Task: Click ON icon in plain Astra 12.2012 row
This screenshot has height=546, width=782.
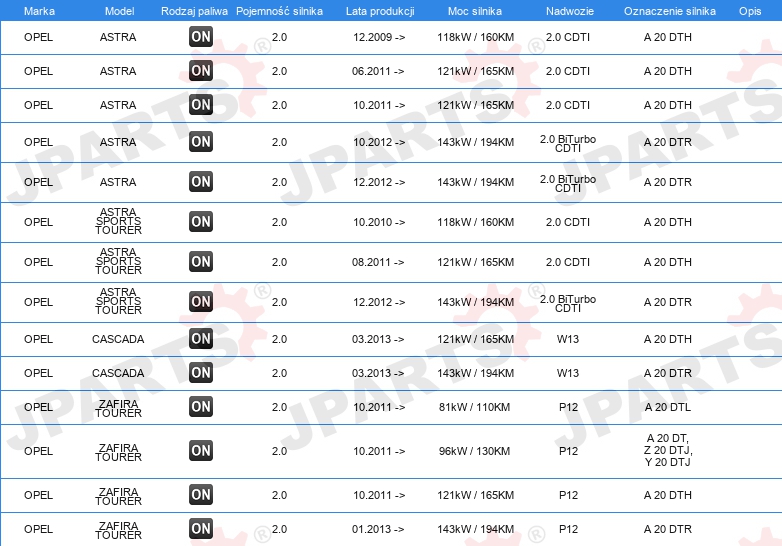Action: (201, 182)
